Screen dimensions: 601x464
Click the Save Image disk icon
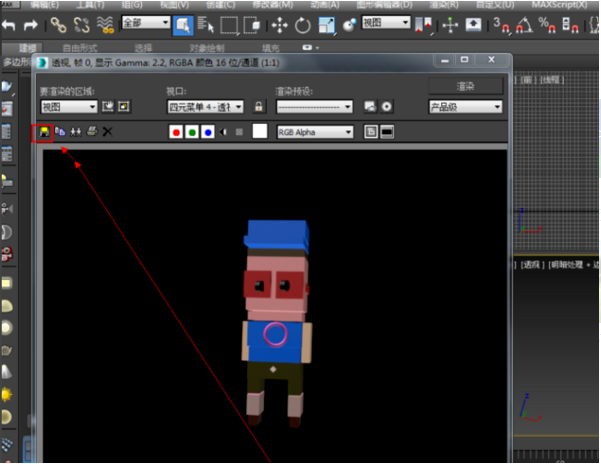44,133
